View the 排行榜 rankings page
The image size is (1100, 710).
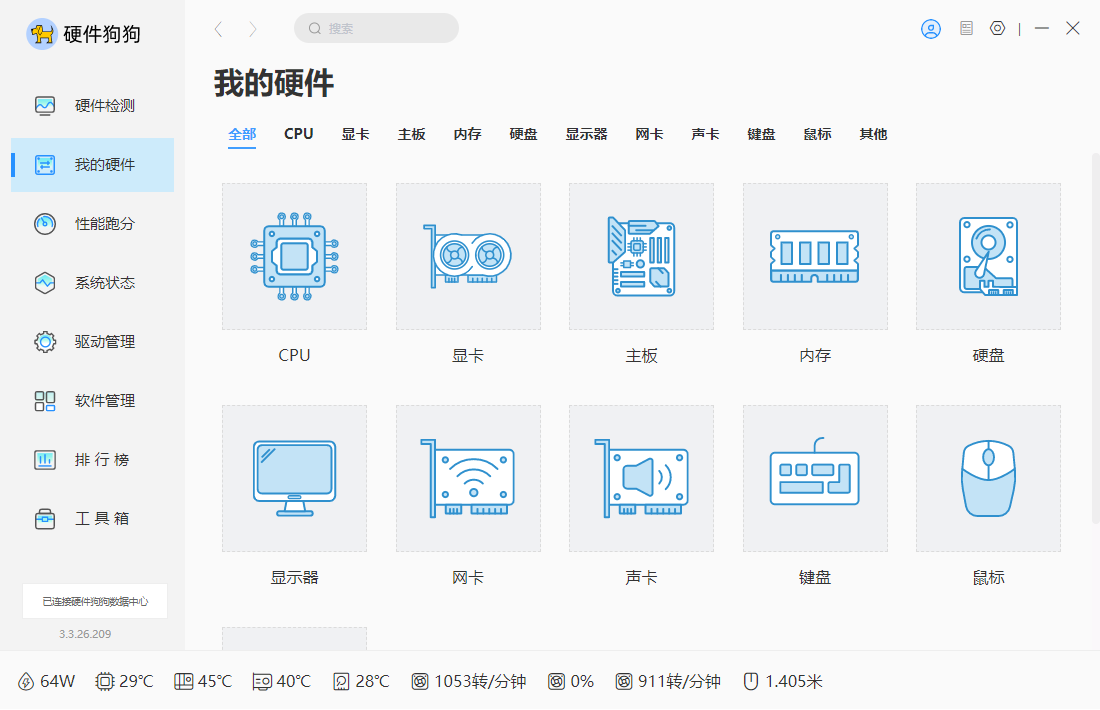[92, 460]
